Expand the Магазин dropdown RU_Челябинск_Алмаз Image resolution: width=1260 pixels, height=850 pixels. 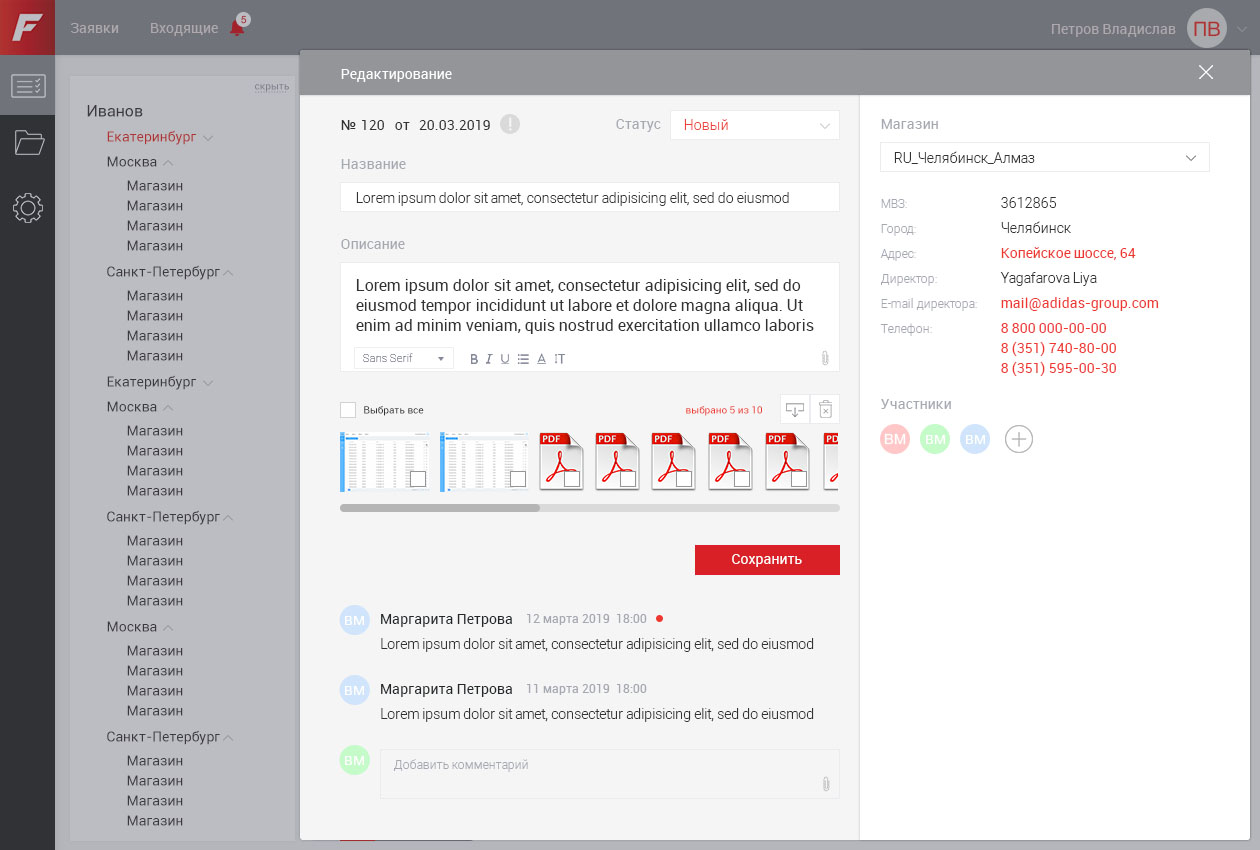coord(1044,158)
